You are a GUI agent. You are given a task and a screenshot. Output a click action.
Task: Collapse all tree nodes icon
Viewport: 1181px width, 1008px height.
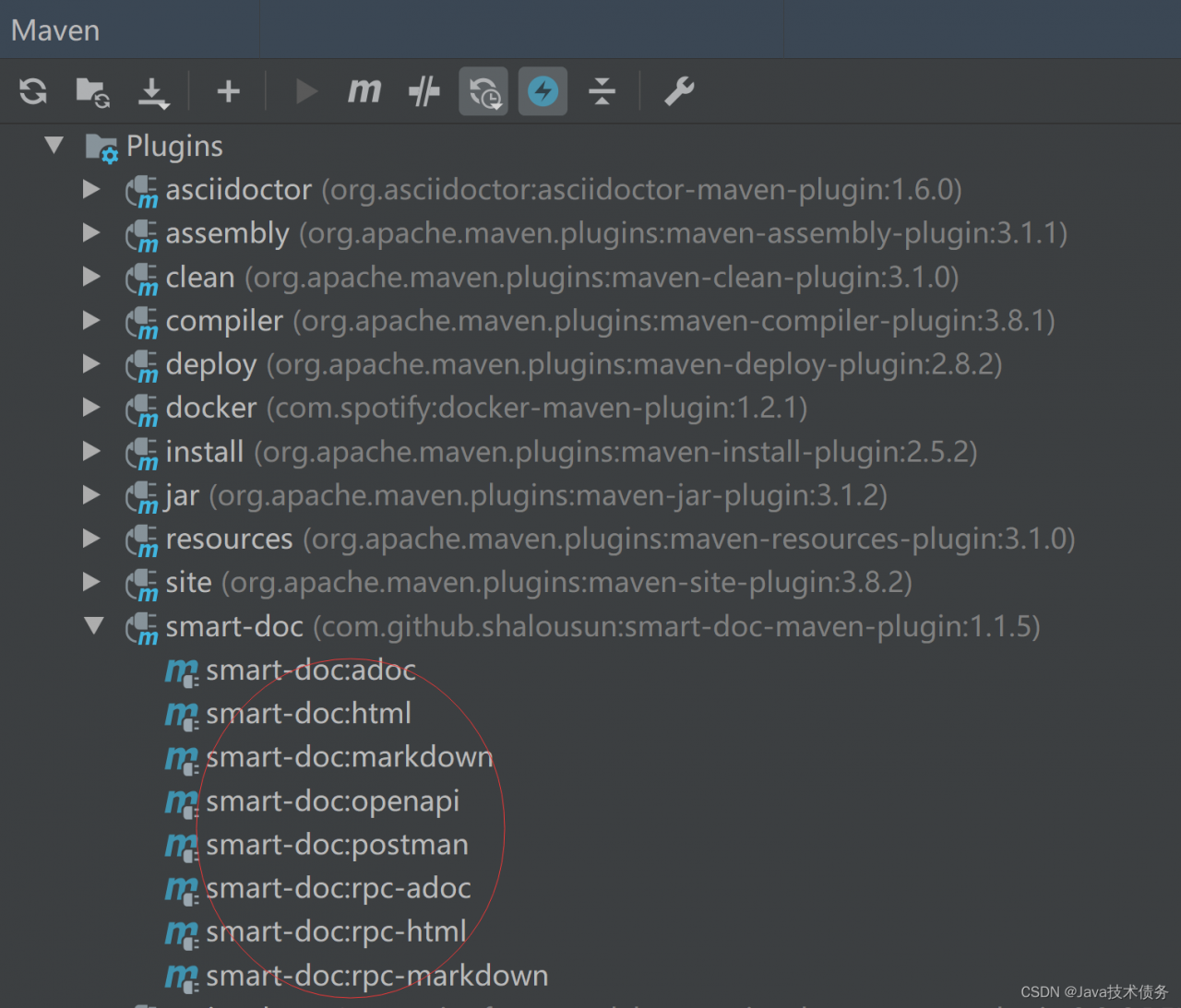(x=602, y=91)
